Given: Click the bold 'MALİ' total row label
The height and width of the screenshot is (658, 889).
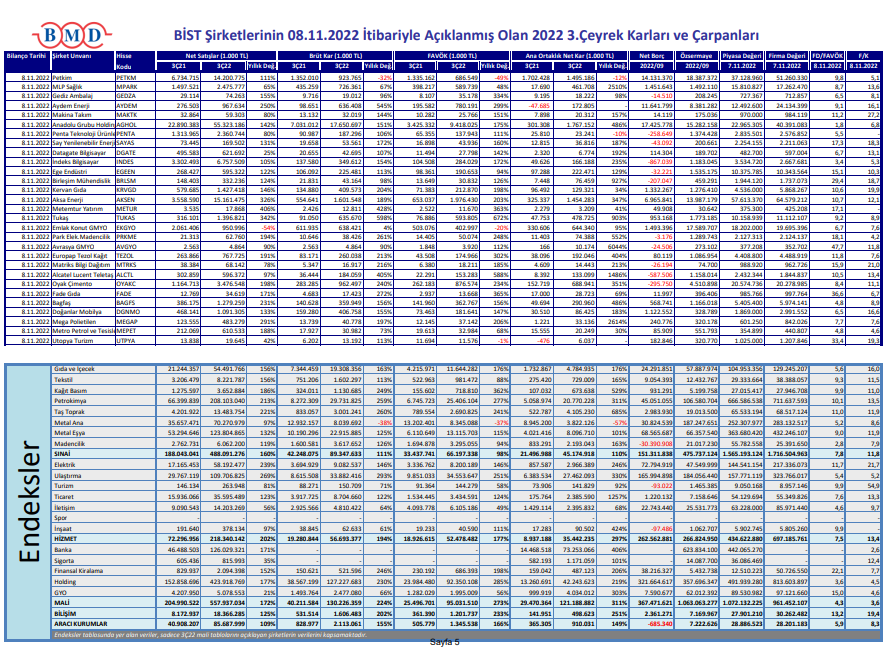Looking at the screenshot, I should [x=62, y=602].
